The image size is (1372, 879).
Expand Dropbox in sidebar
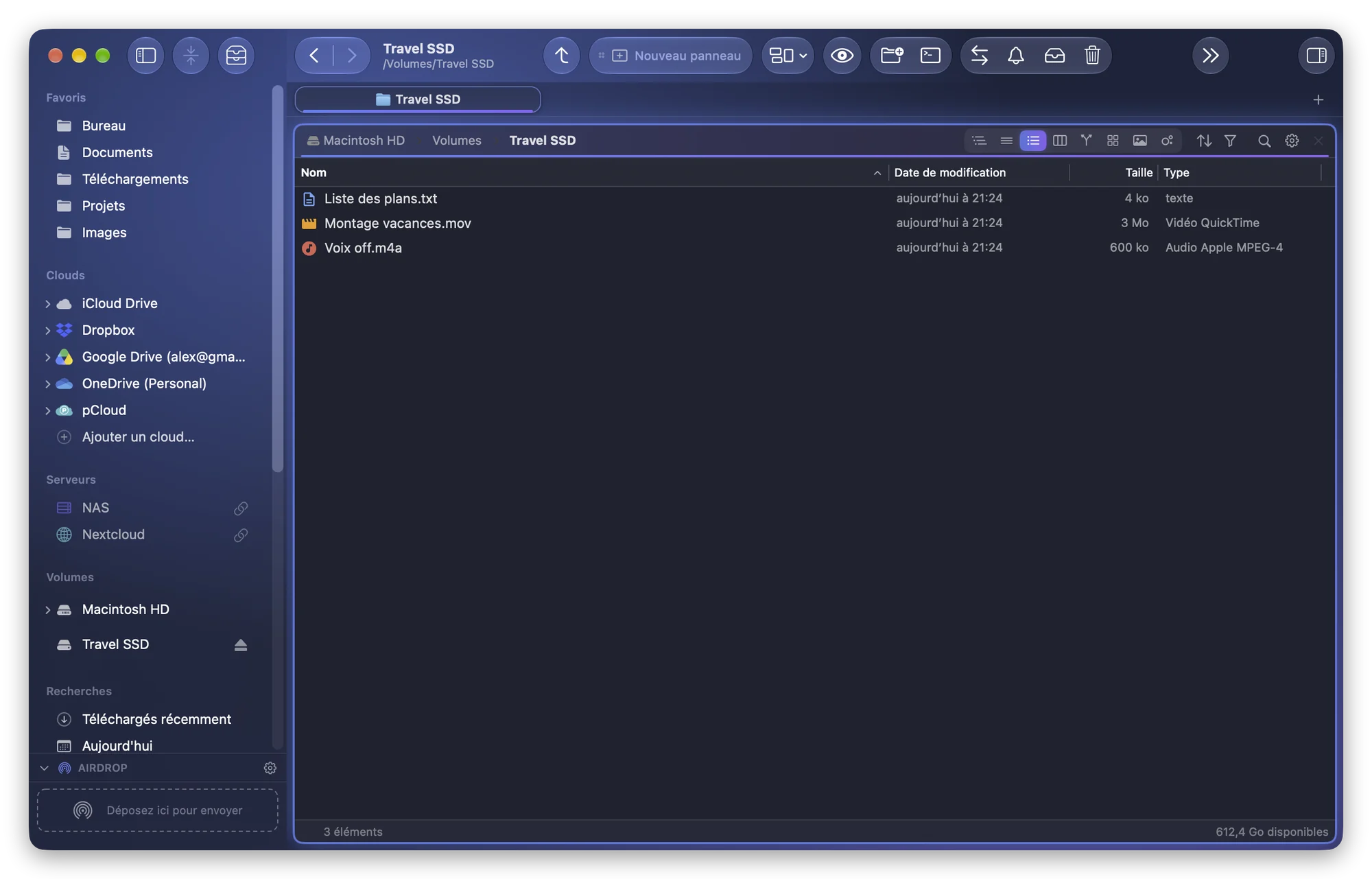pyautogui.click(x=47, y=331)
